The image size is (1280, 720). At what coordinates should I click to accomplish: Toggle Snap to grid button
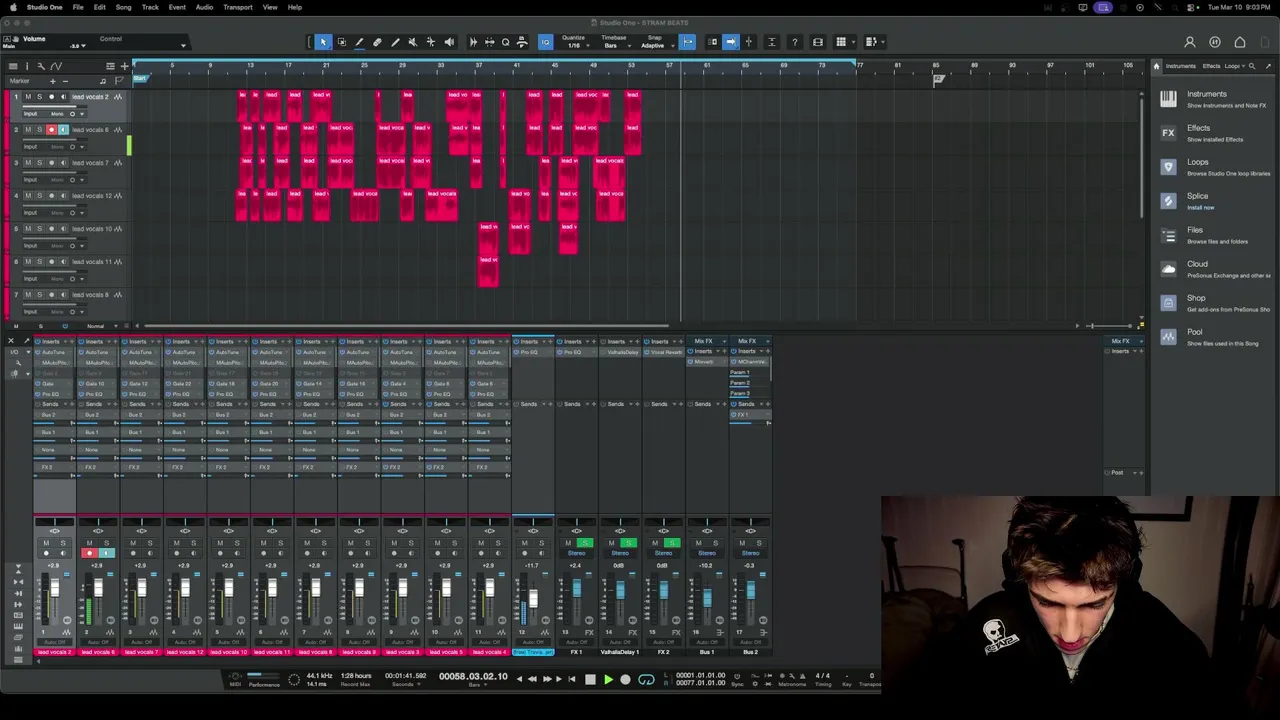(x=688, y=42)
